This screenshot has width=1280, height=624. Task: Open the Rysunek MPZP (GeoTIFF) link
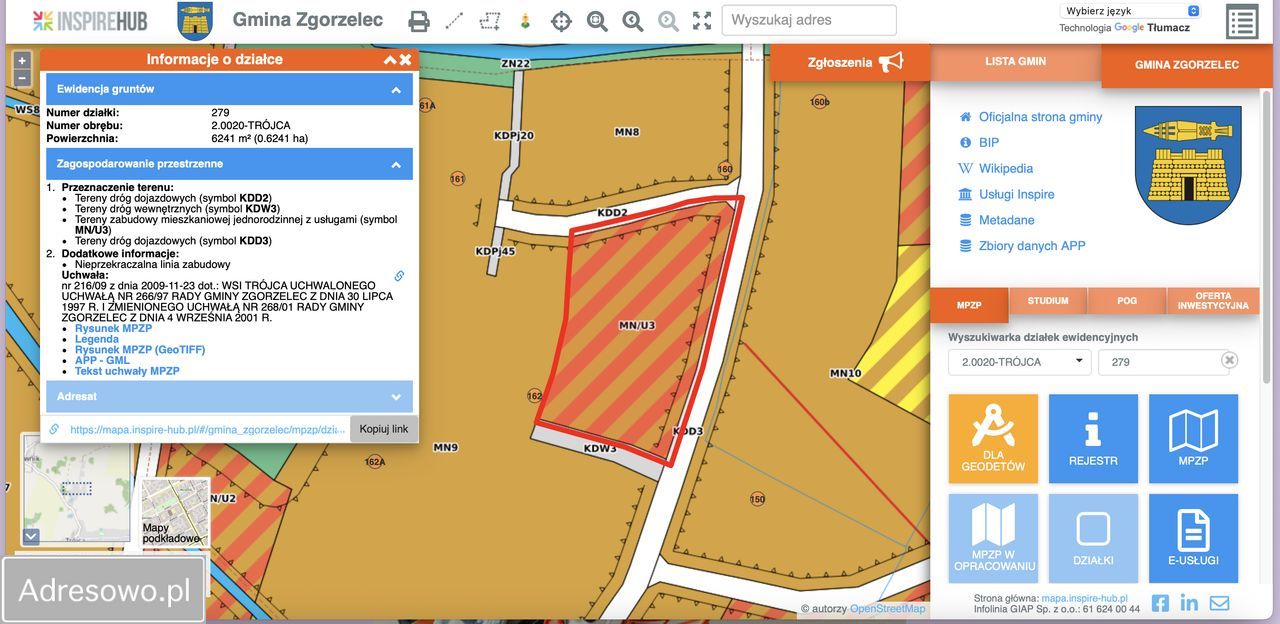140,350
